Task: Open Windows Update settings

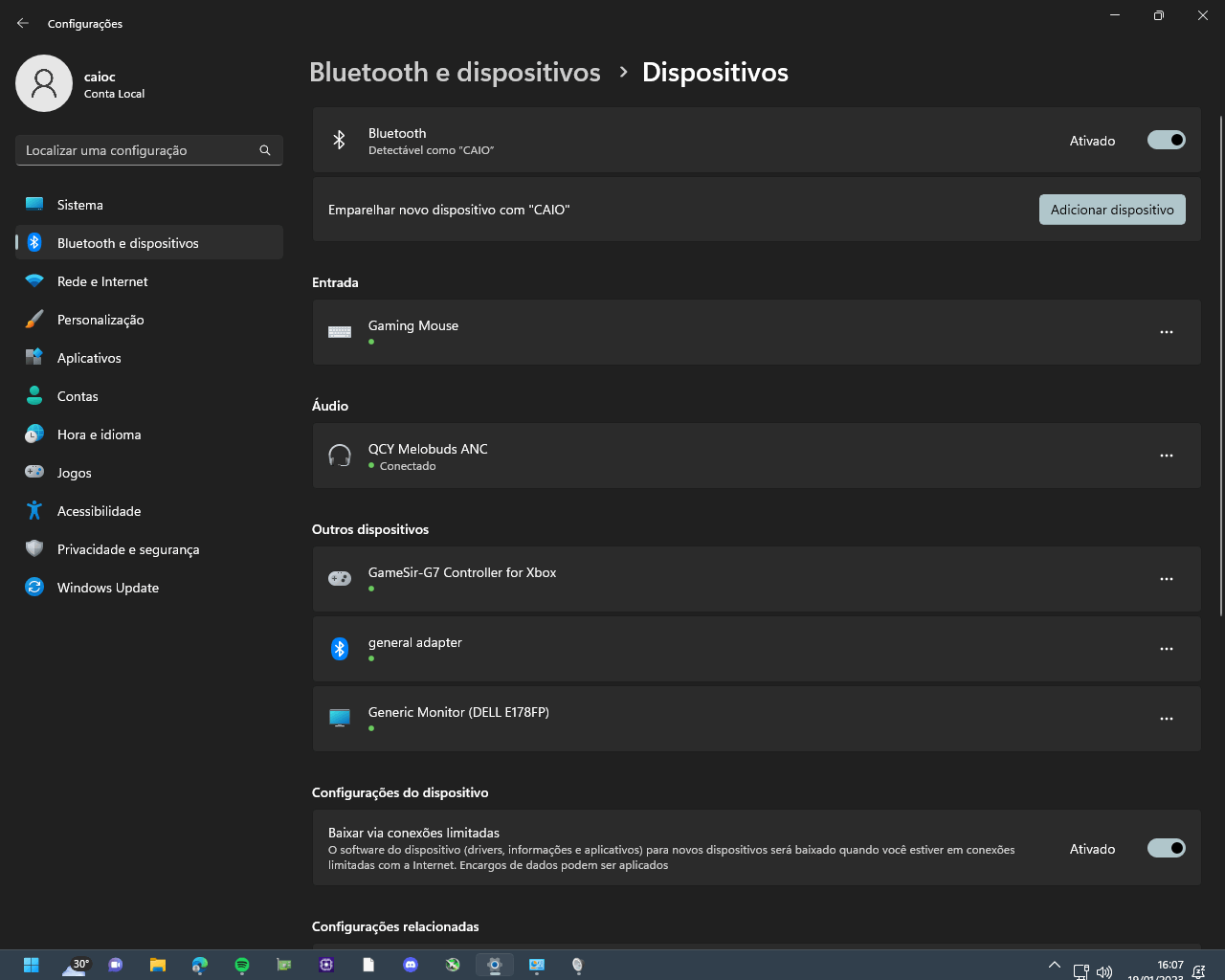Action: click(149, 588)
